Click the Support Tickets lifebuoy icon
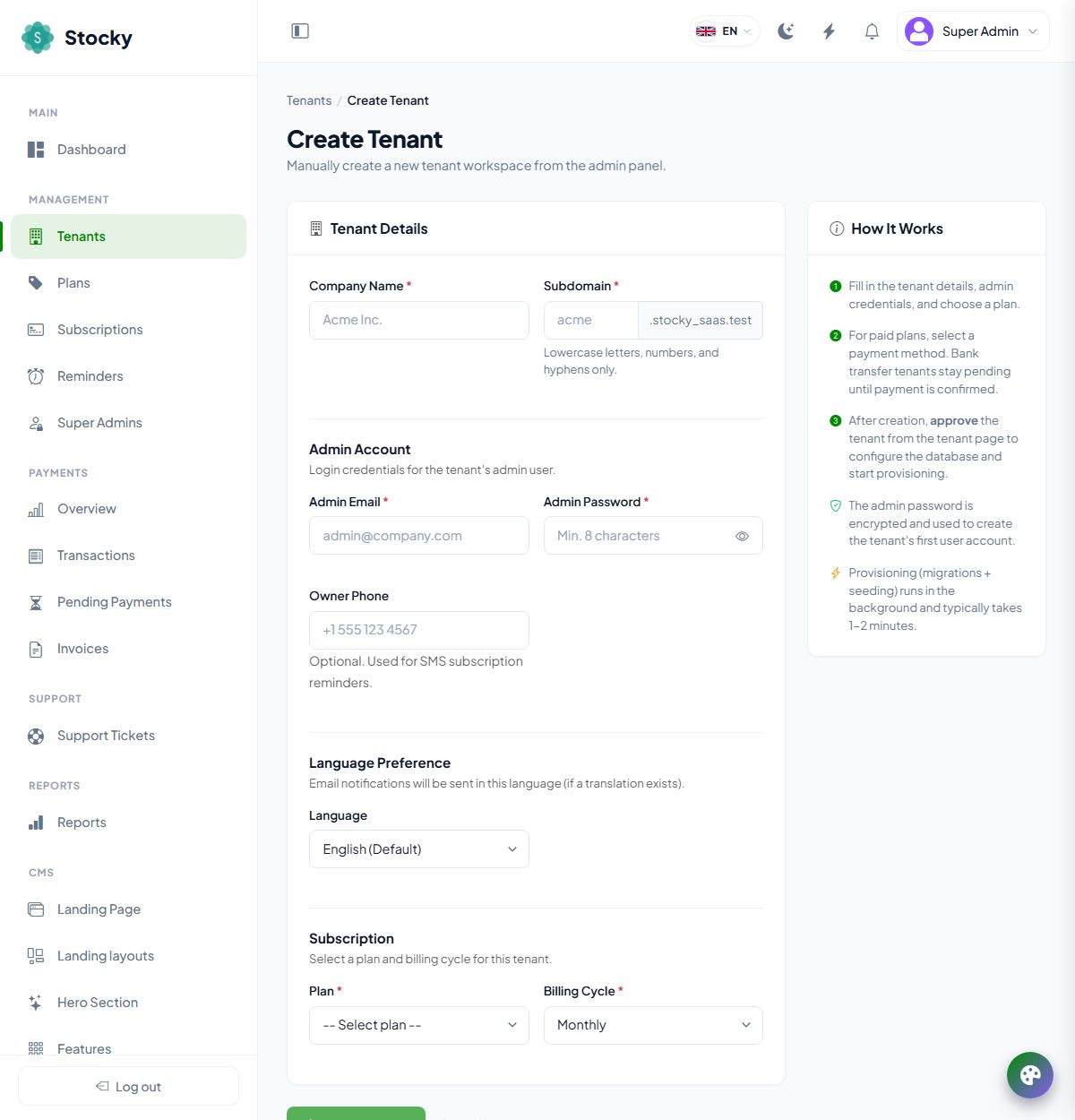Image resolution: width=1075 pixels, height=1120 pixels. pyautogui.click(x=36, y=736)
